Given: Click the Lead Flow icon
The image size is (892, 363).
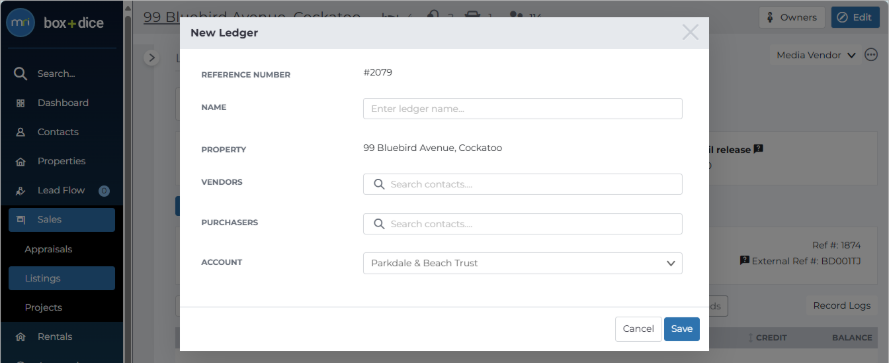Looking at the screenshot, I should [x=20, y=191].
